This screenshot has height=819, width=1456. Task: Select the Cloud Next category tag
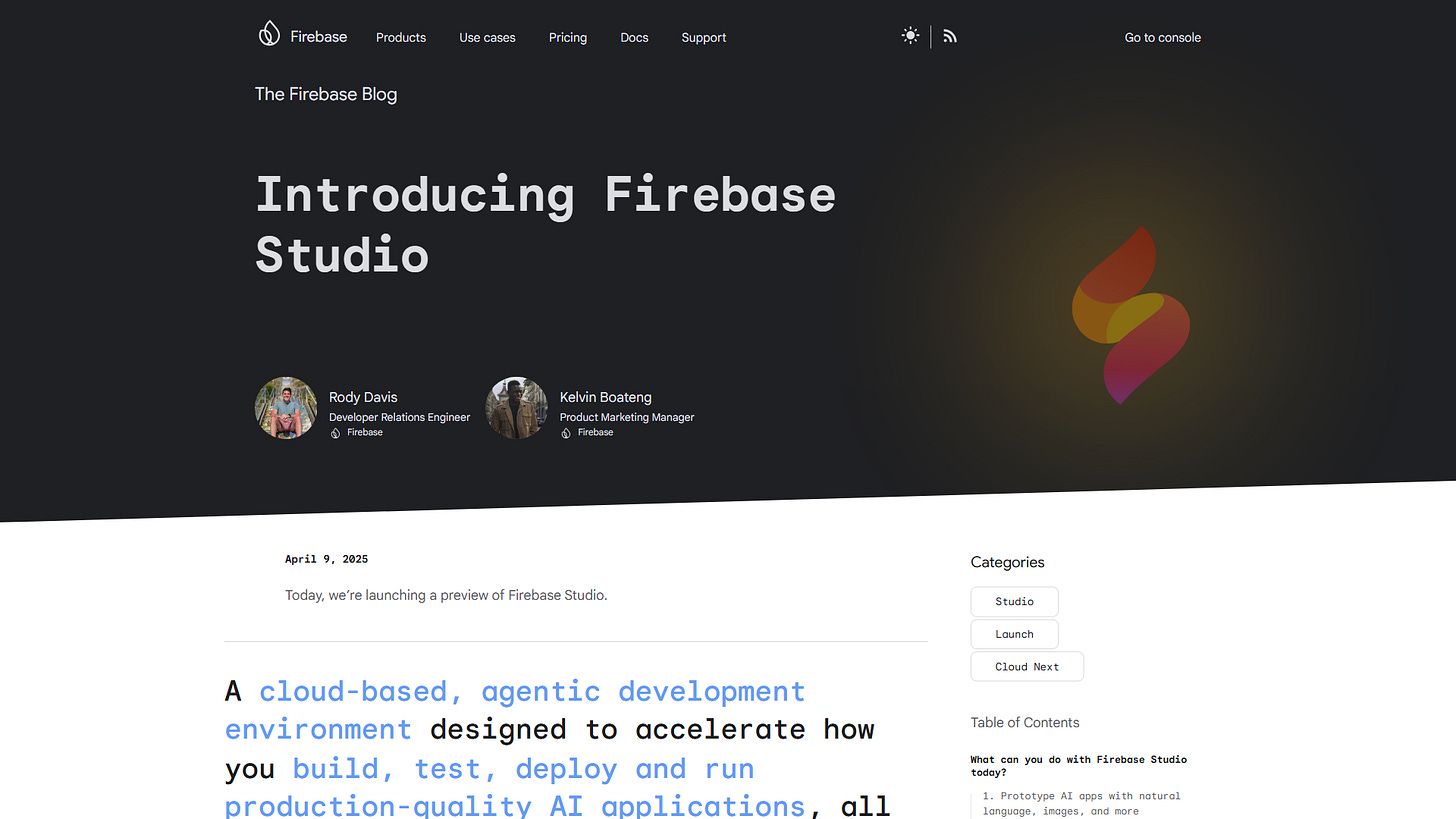coord(1027,667)
